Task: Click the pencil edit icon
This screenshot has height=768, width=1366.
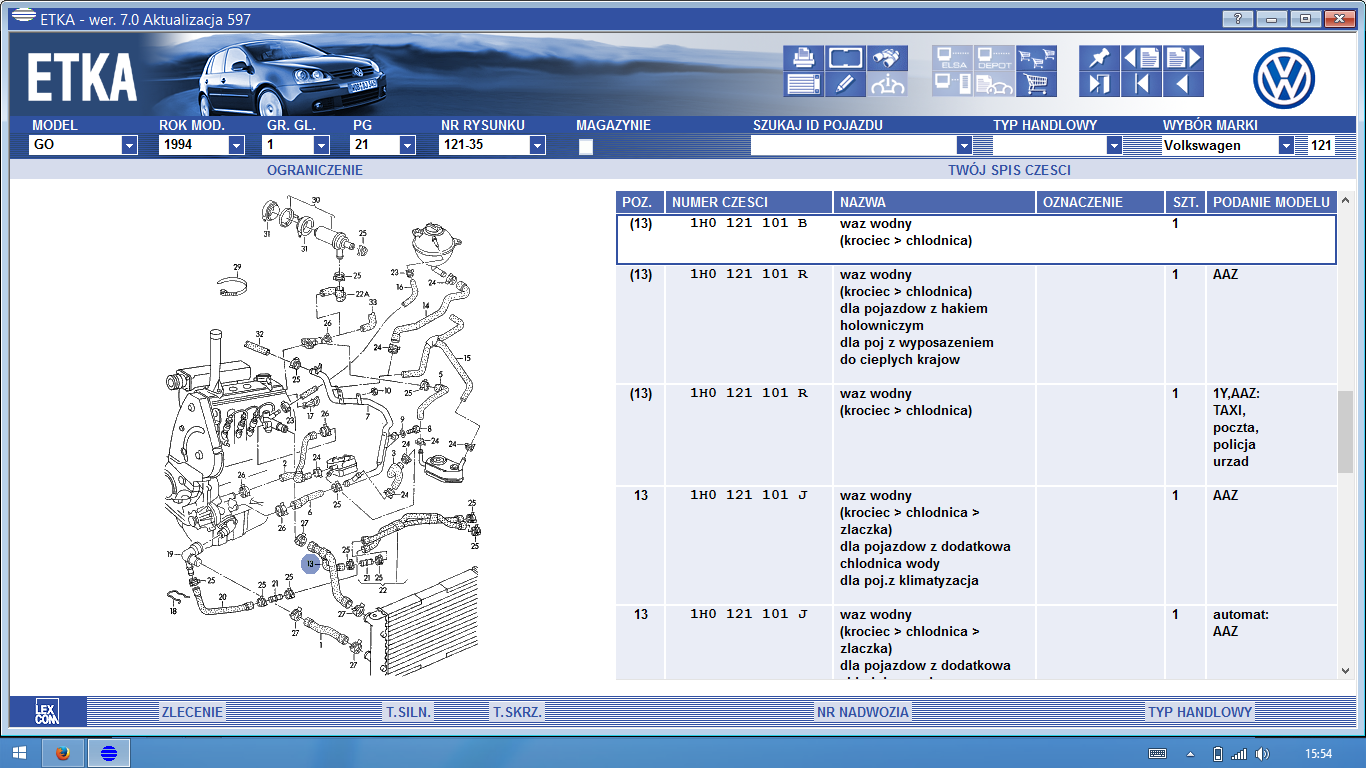Action: pos(845,84)
